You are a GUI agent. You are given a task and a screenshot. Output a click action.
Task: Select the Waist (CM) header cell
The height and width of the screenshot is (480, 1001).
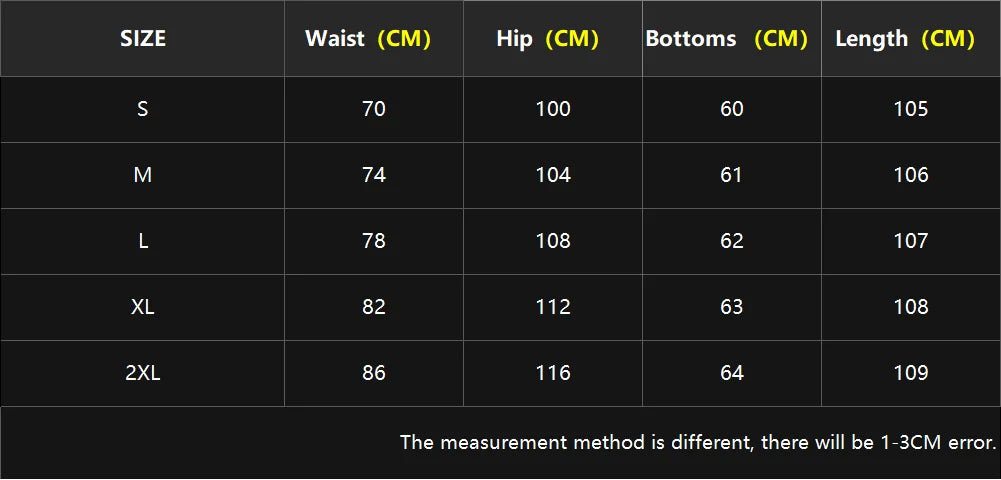[x=373, y=39]
